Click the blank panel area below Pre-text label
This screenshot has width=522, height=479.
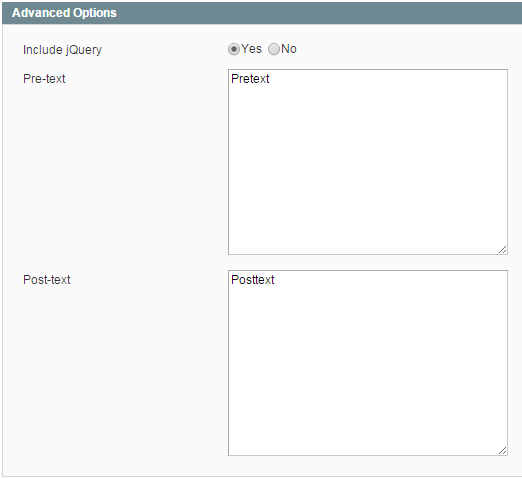pyautogui.click(x=113, y=173)
